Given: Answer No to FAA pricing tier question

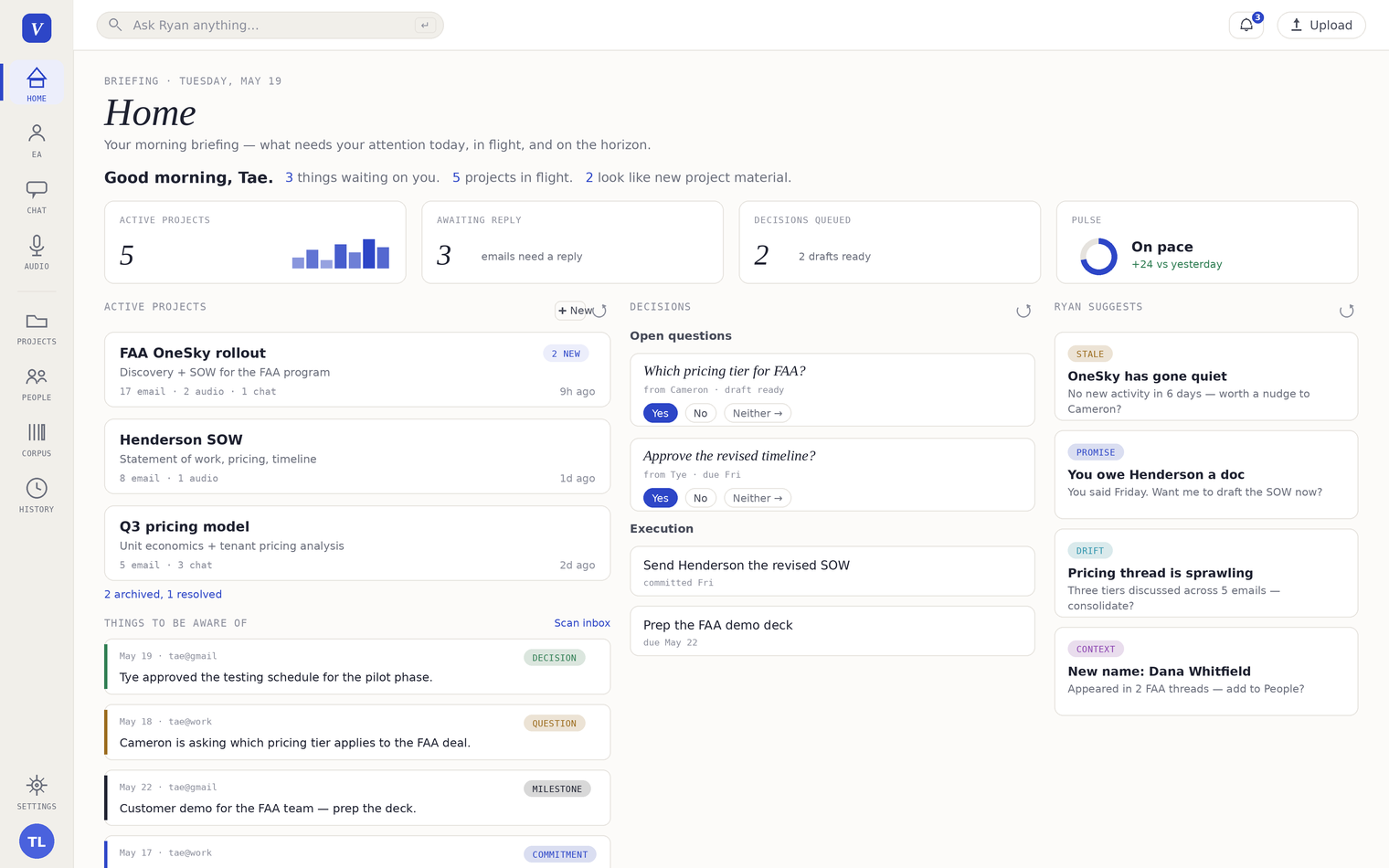Looking at the screenshot, I should point(700,413).
